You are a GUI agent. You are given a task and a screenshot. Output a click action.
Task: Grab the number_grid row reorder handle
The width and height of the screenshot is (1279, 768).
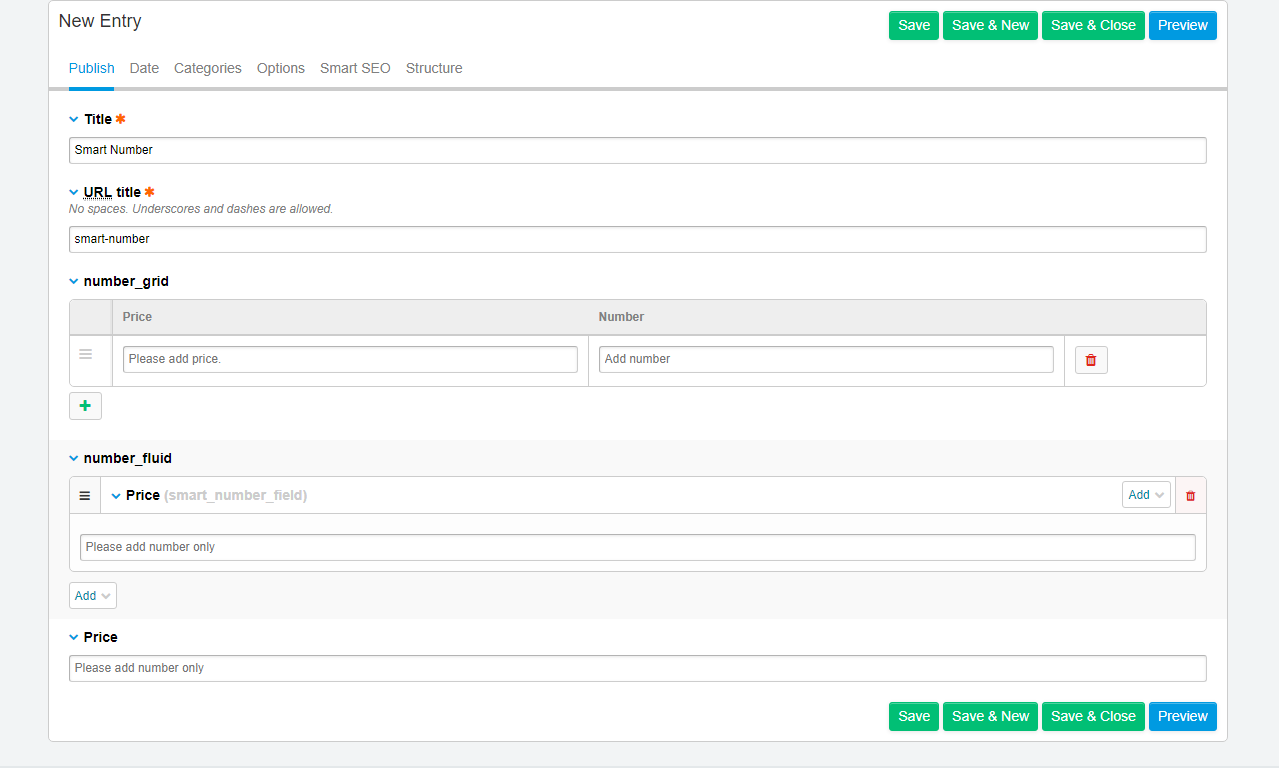86,354
